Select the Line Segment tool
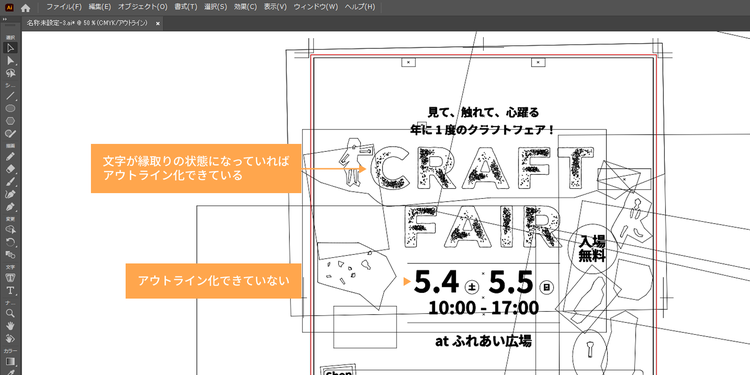 pyautogui.click(x=10, y=96)
